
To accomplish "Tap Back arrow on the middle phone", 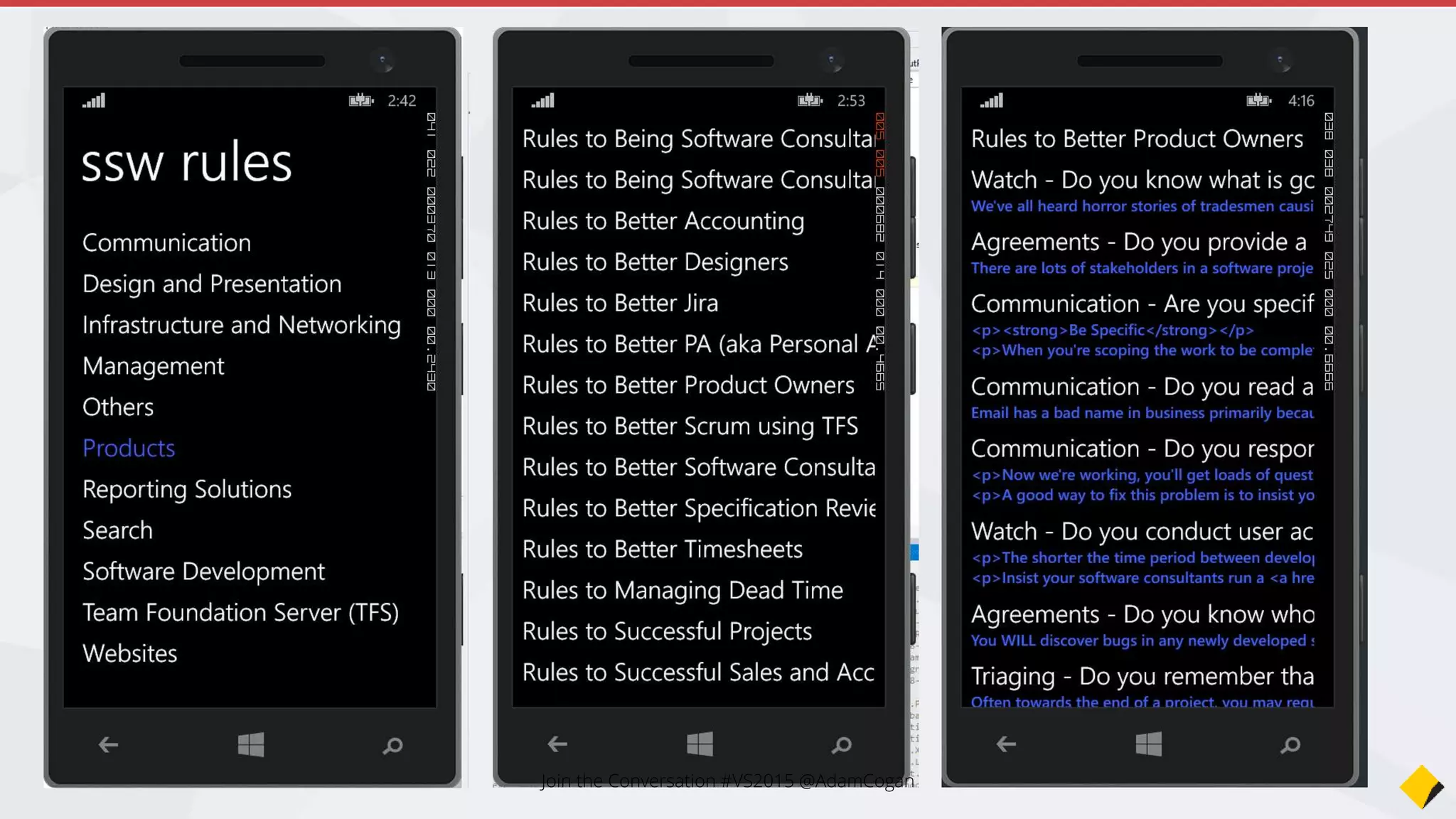I will click(x=557, y=744).
